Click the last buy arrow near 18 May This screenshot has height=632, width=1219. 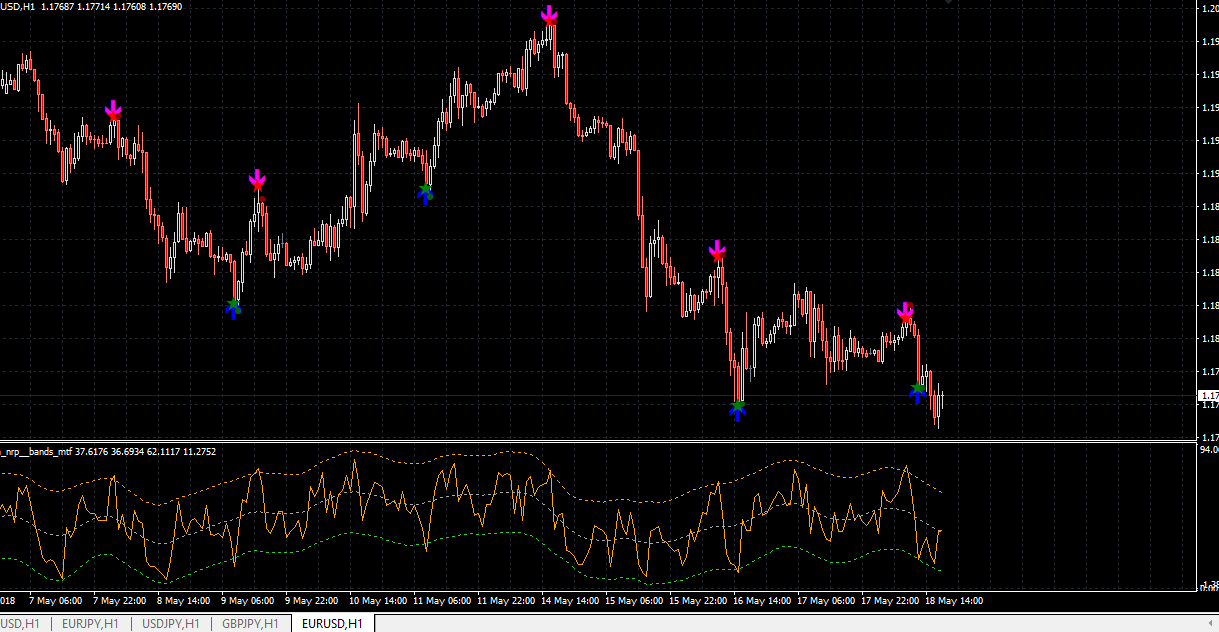tap(917, 393)
